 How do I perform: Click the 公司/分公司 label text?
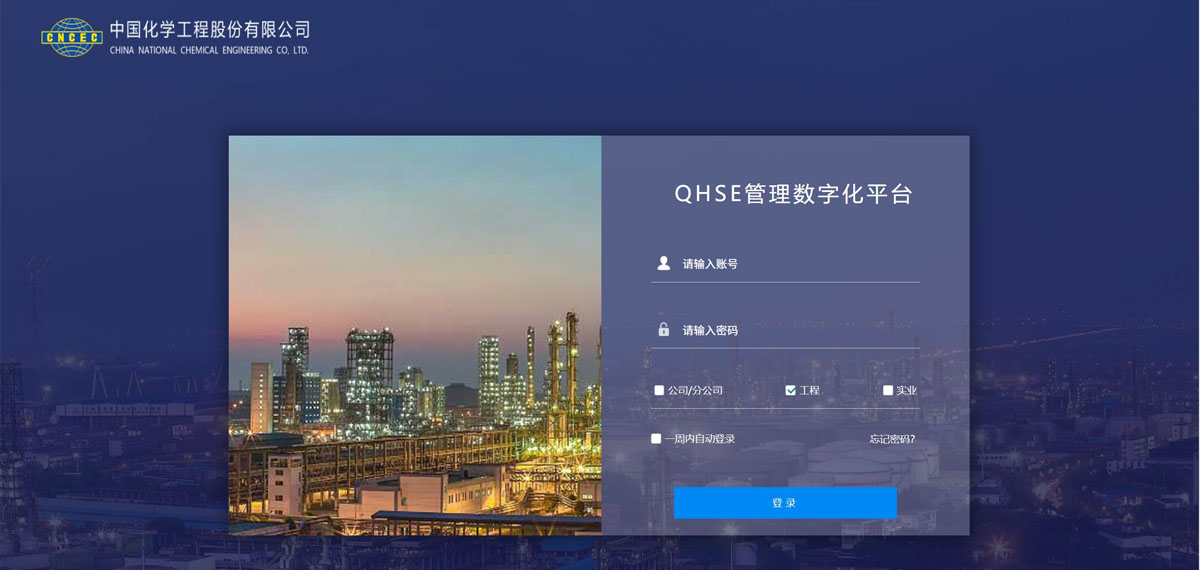(x=695, y=390)
